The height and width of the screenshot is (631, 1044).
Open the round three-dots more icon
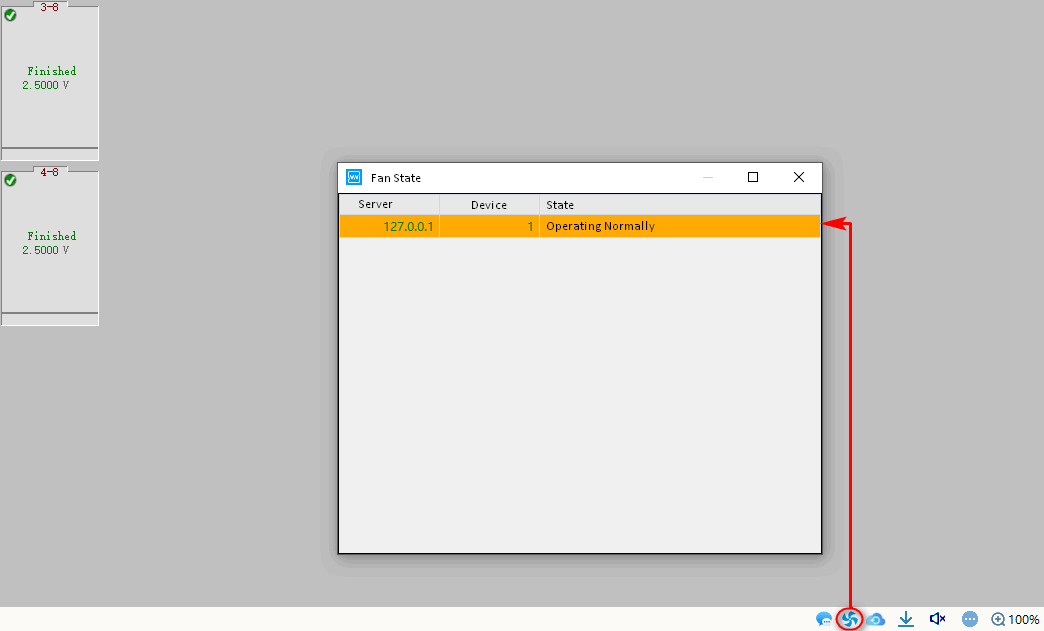point(969,620)
